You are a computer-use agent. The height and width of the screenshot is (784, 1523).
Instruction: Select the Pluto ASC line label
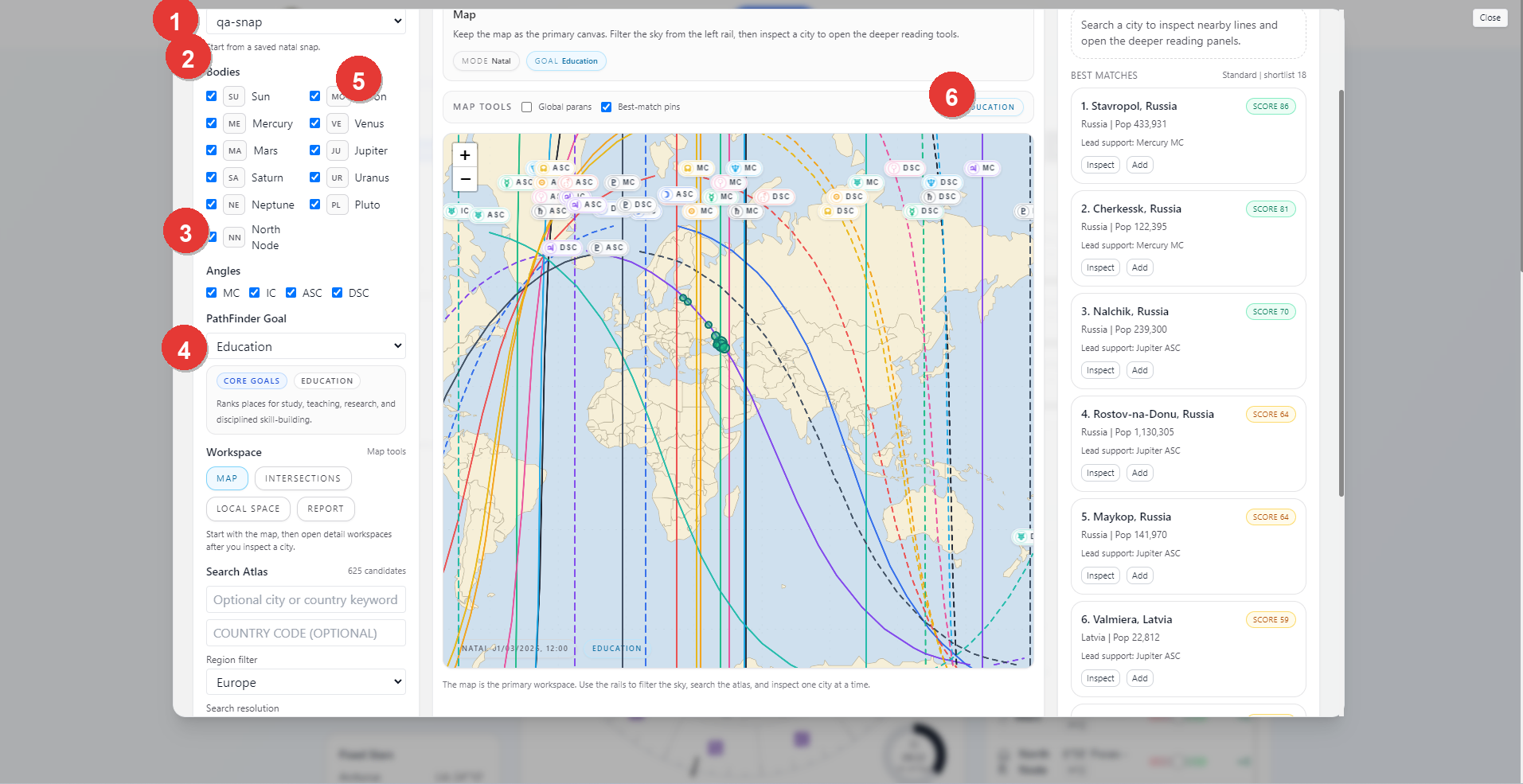(608, 248)
